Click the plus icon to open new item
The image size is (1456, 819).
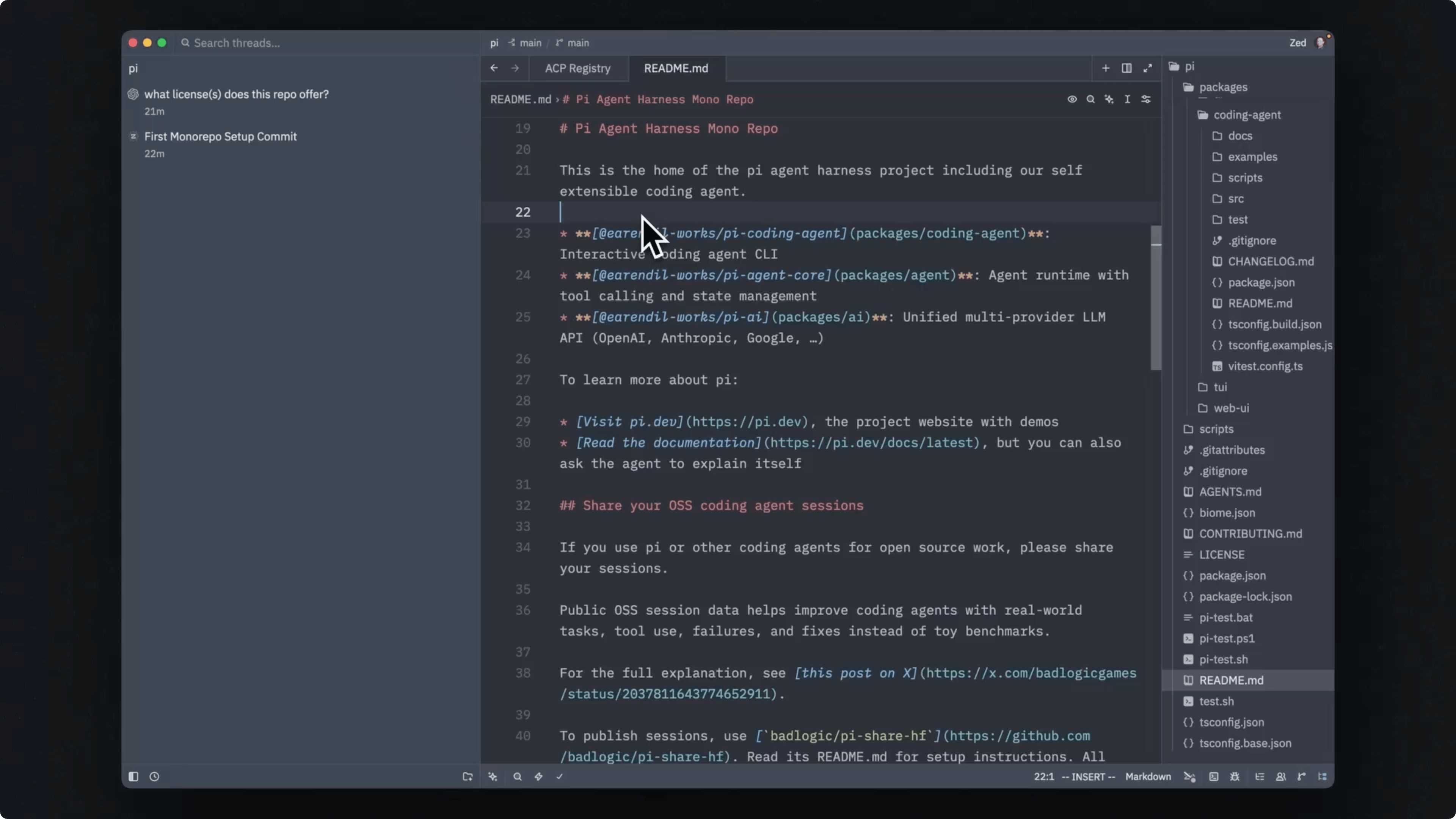click(1106, 68)
